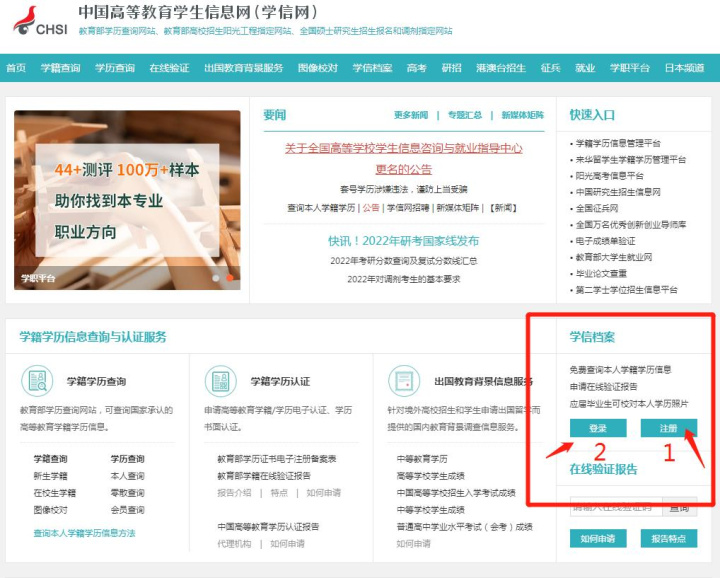Click the 出国教育背景信息服务 certificate icon
Viewport: 720px width, 578px height.
tap(404, 381)
